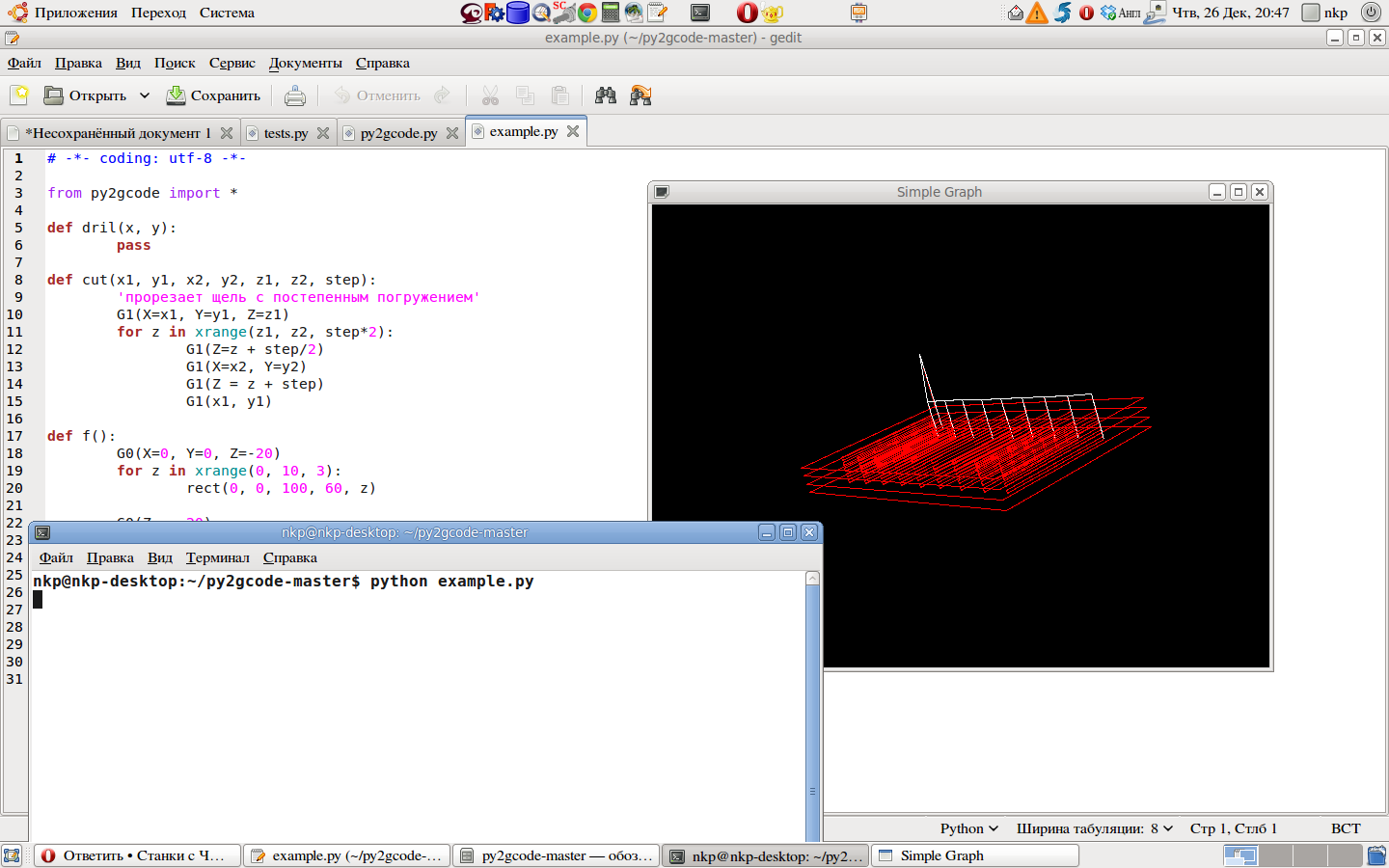Screen dimensions: 1389x868
Task: Switch to the py2gcode.py tab
Action: (x=398, y=133)
